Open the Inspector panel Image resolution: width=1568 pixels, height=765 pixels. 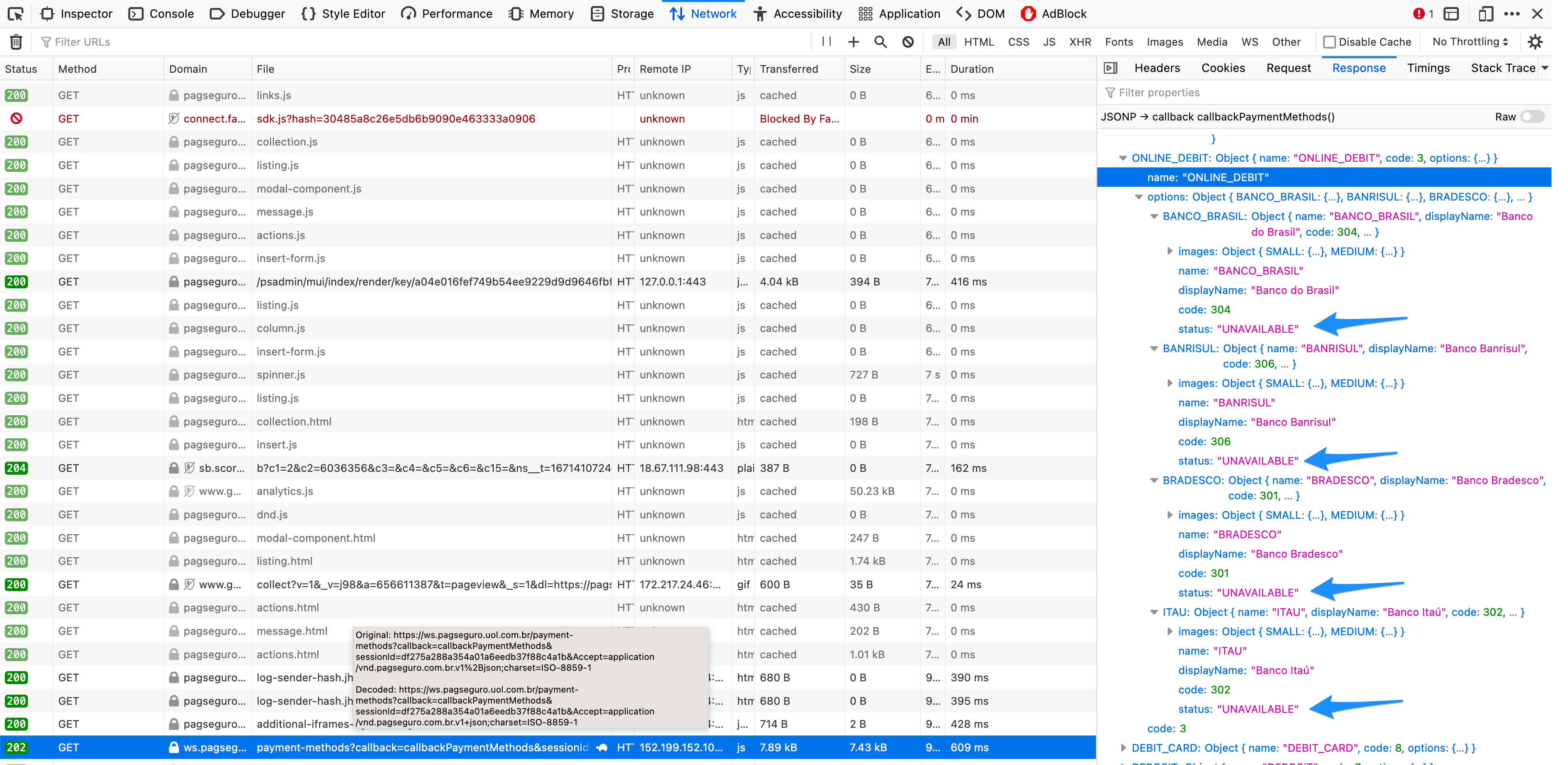click(x=77, y=13)
